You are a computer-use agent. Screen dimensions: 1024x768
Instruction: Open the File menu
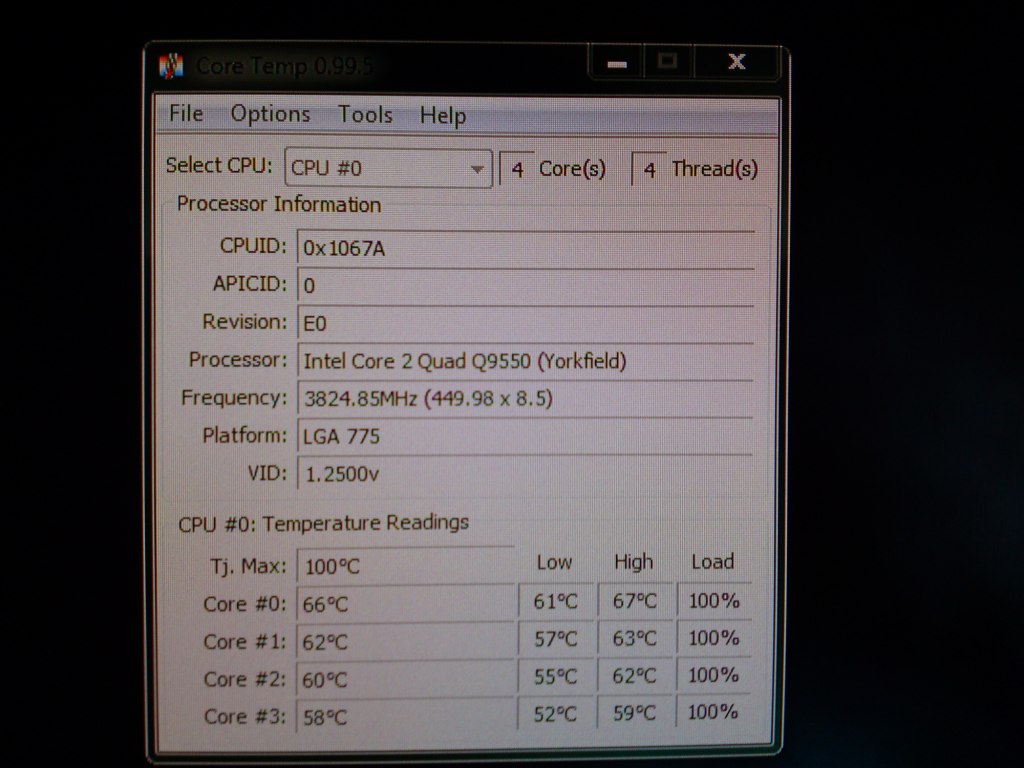186,113
